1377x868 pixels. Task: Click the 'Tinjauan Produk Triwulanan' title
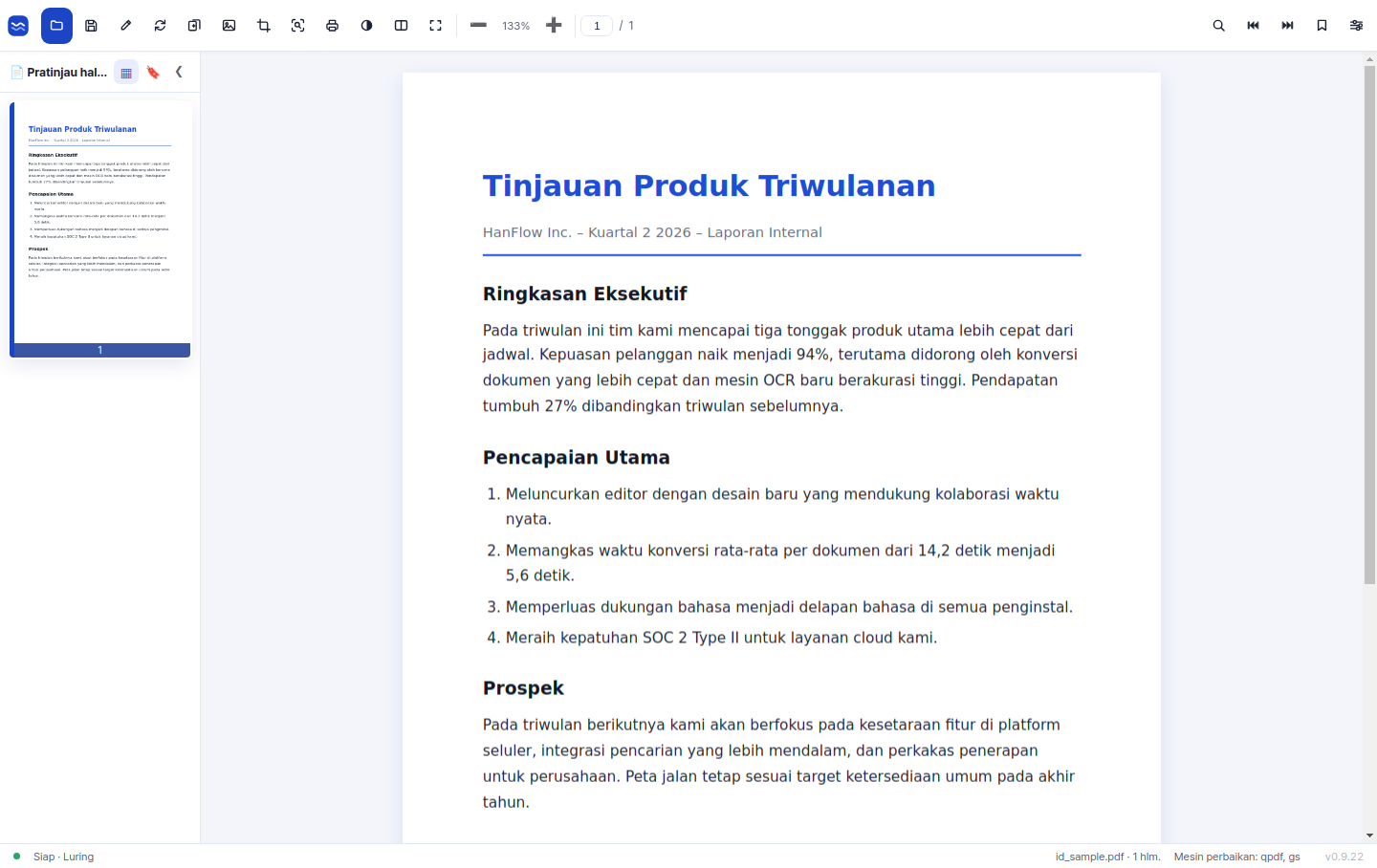coord(709,185)
